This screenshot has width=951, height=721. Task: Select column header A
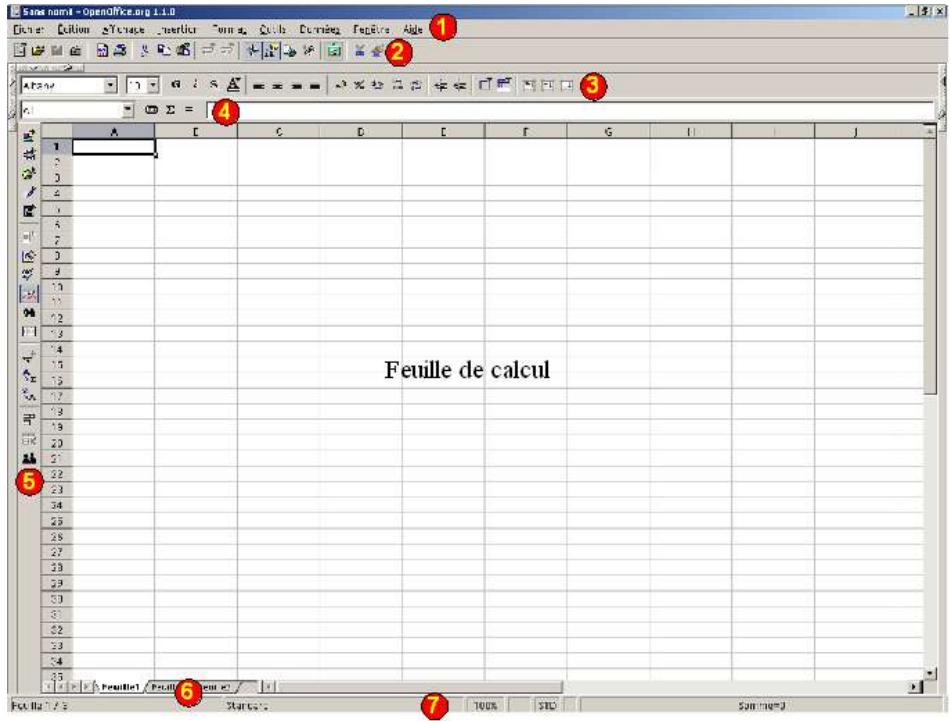[113, 131]
